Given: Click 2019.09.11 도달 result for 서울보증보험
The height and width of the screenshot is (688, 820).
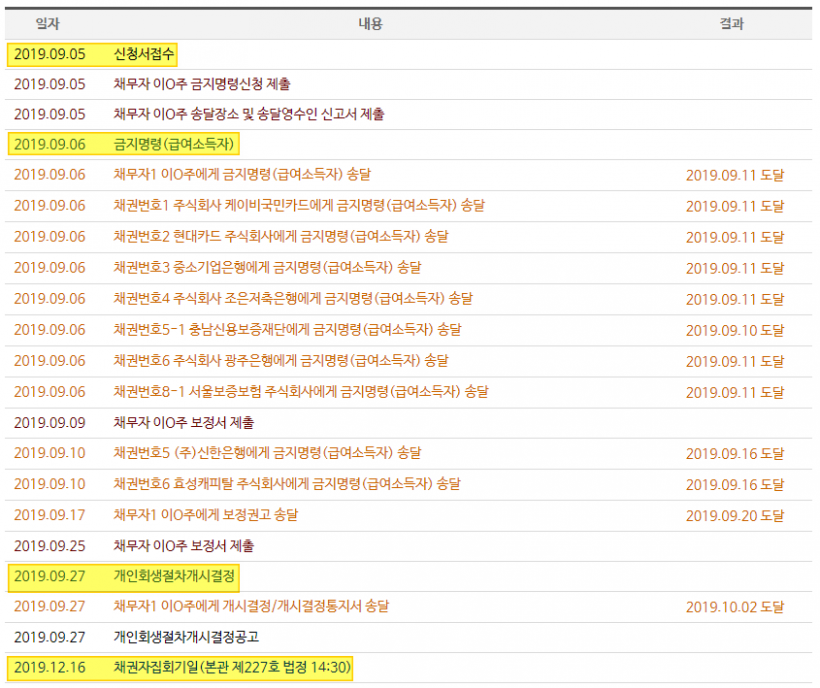Looking at the screenshot, I should 735,393.
